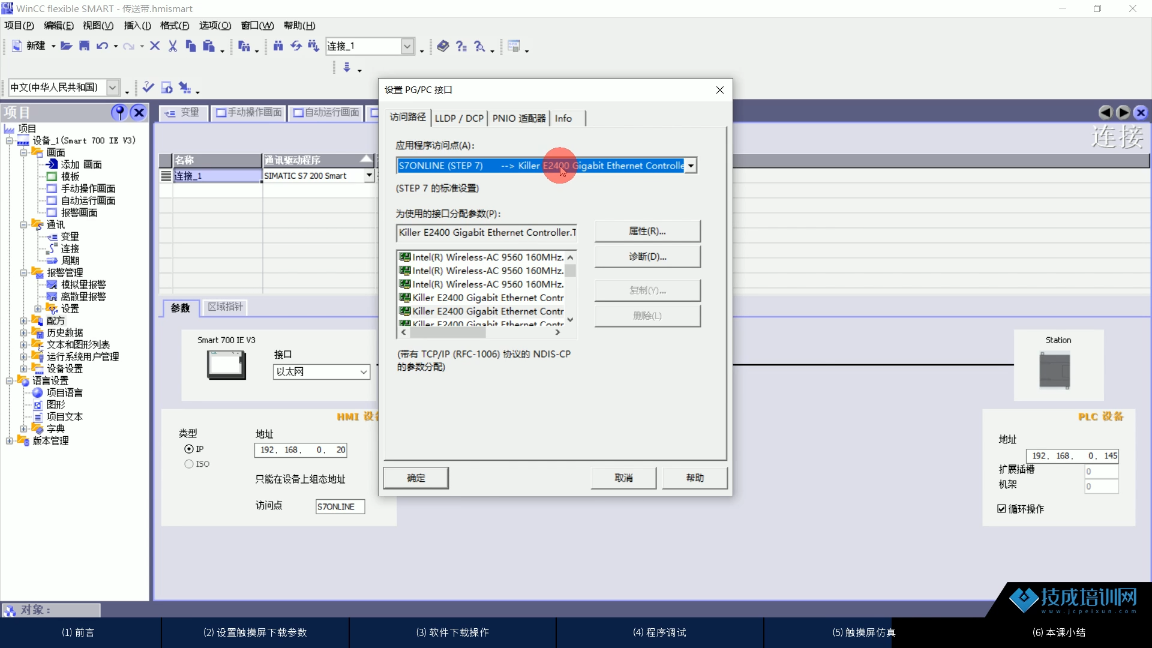The image size is (1152, 648).
Task: Click the HMI 访问点 S7ONLINE field
Action: tap(340, 506)
